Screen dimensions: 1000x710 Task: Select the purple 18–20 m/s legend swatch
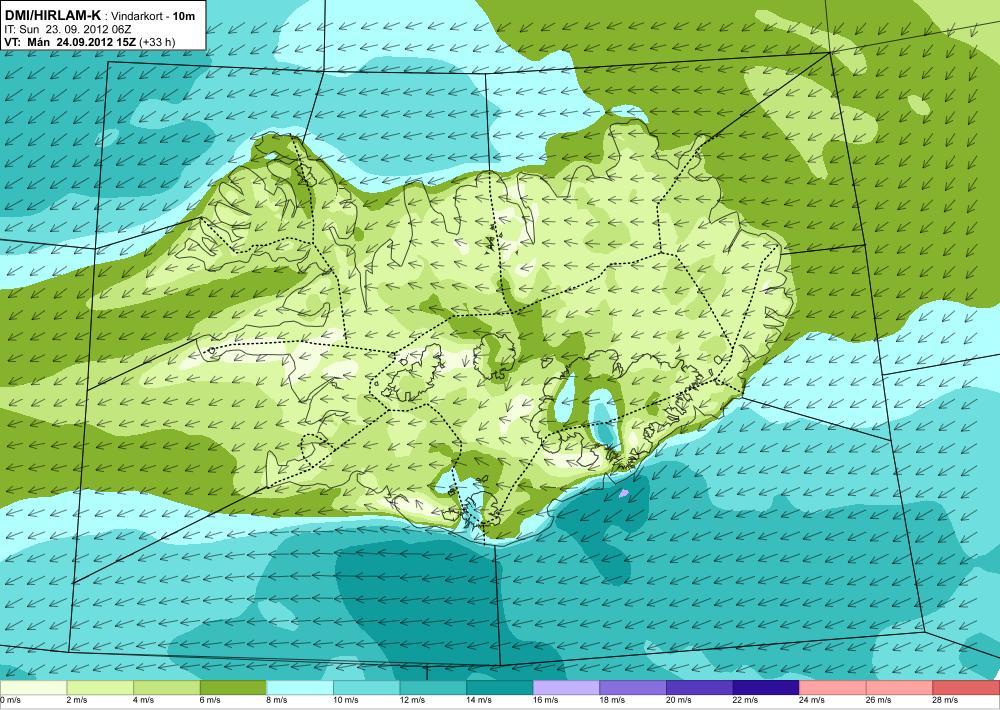tap(633, 688)
